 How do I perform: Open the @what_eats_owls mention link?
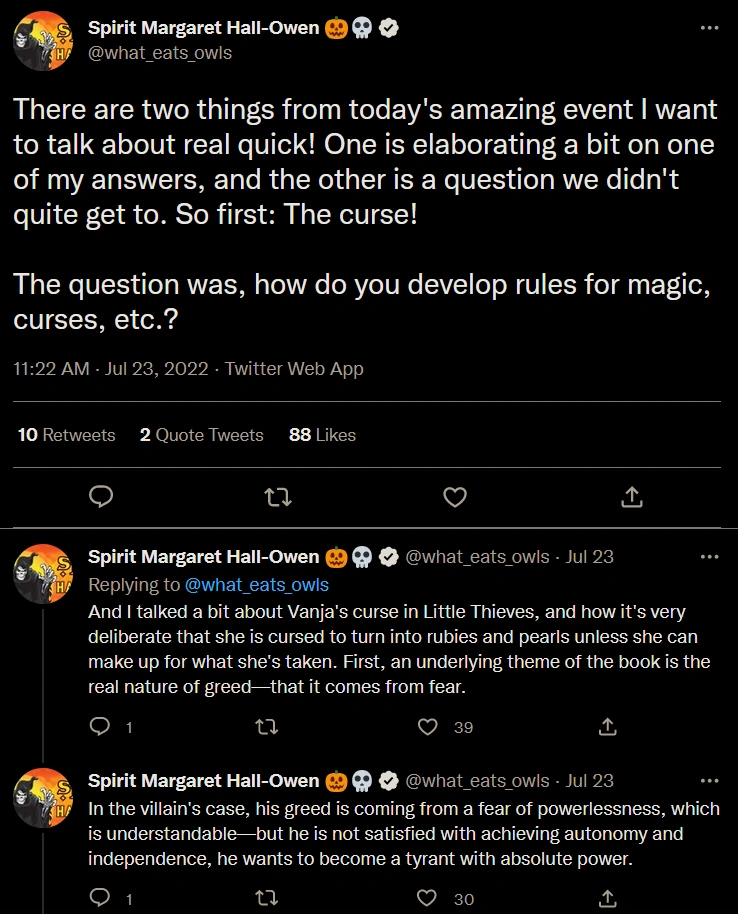coord(256,584)
